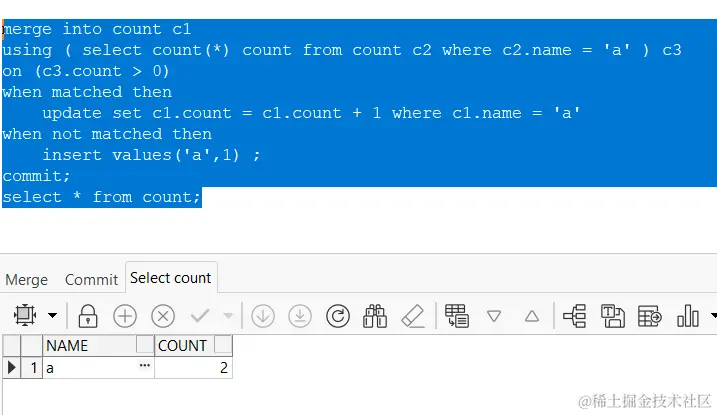Click the 'merge into count c1' line

pos(96,29)
